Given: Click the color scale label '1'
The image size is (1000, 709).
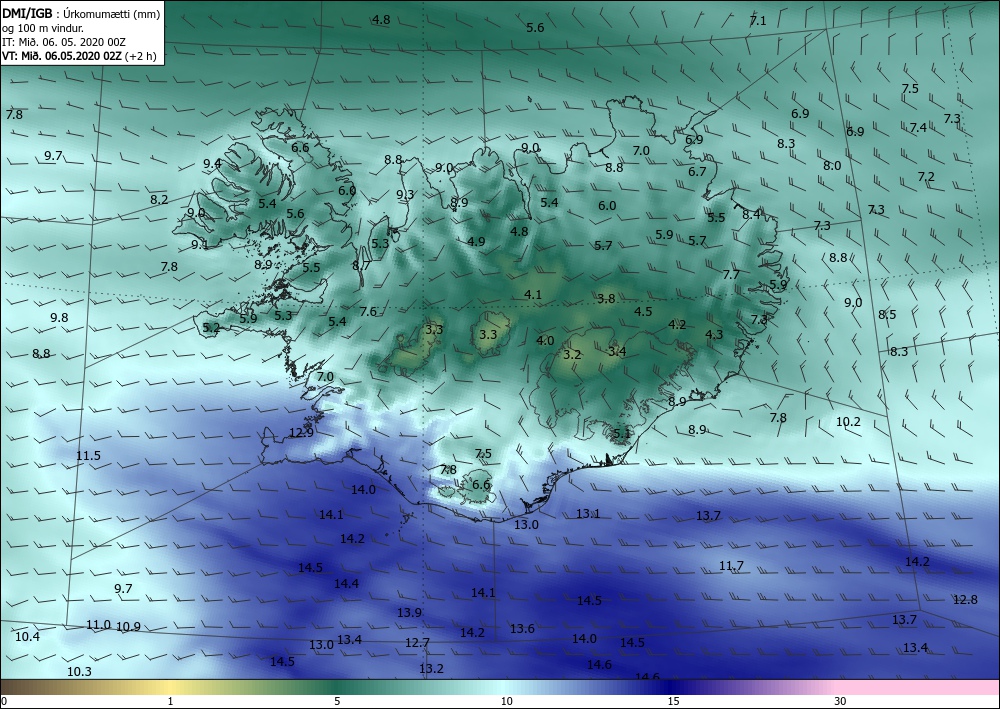Looking at the screenshot, I should tap(170, 701).
